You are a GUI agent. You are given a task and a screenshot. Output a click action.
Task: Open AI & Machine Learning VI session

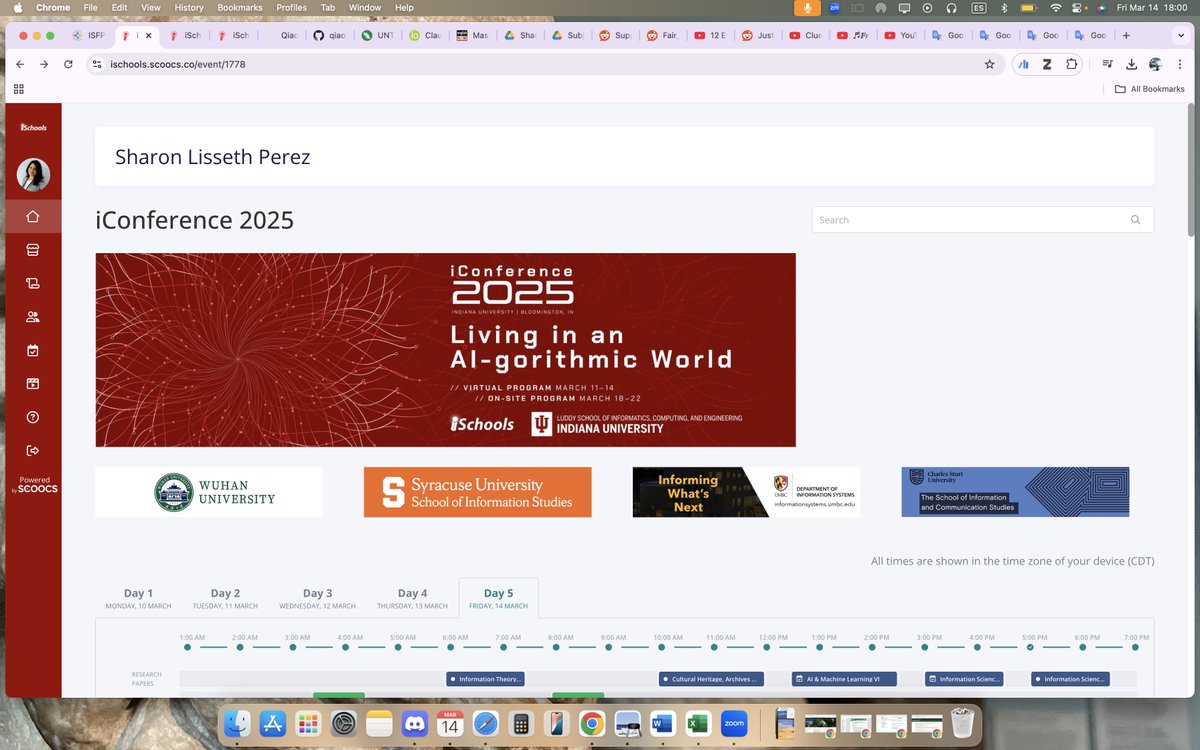pyautogui.click(x=844, y=679)
